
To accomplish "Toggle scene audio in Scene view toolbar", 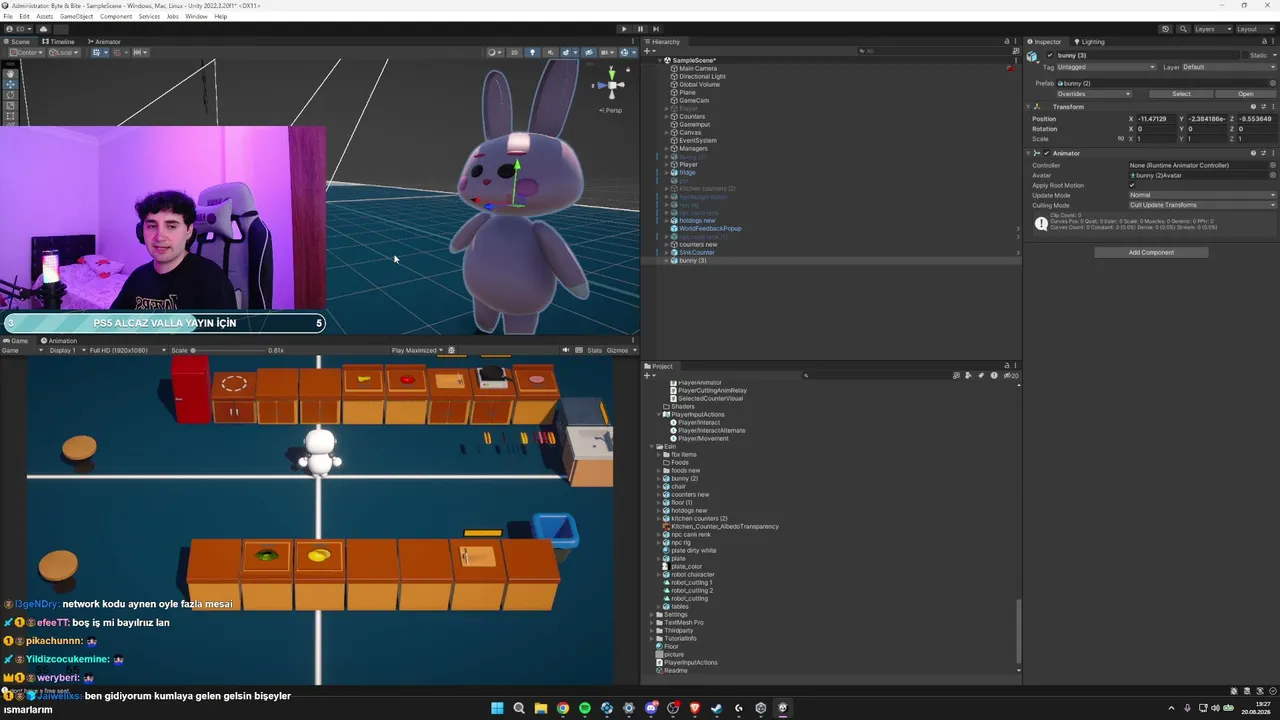I will (x=549, y=52).
